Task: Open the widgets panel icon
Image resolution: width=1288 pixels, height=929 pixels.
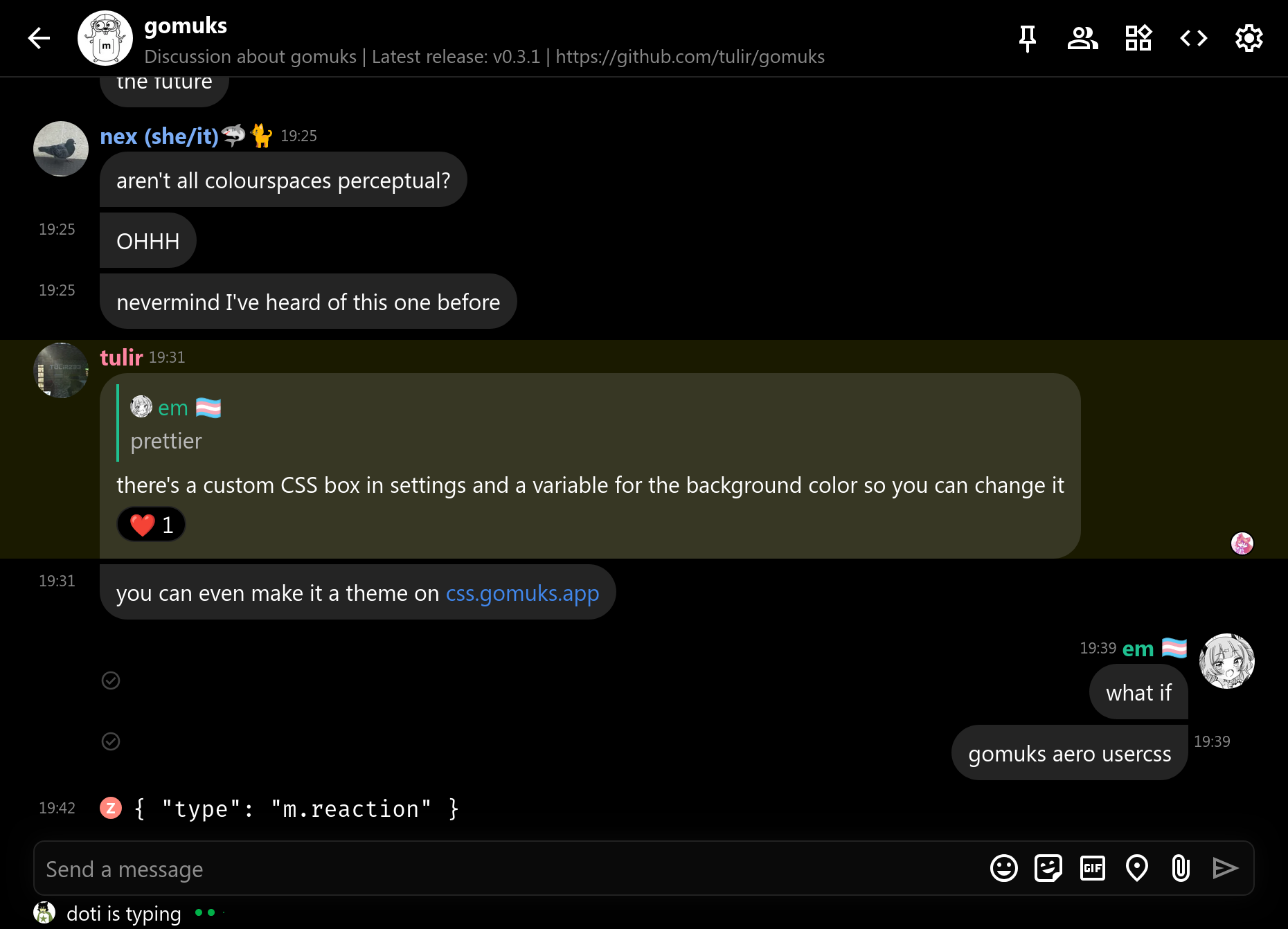Action: click(x=1138, y=38)
